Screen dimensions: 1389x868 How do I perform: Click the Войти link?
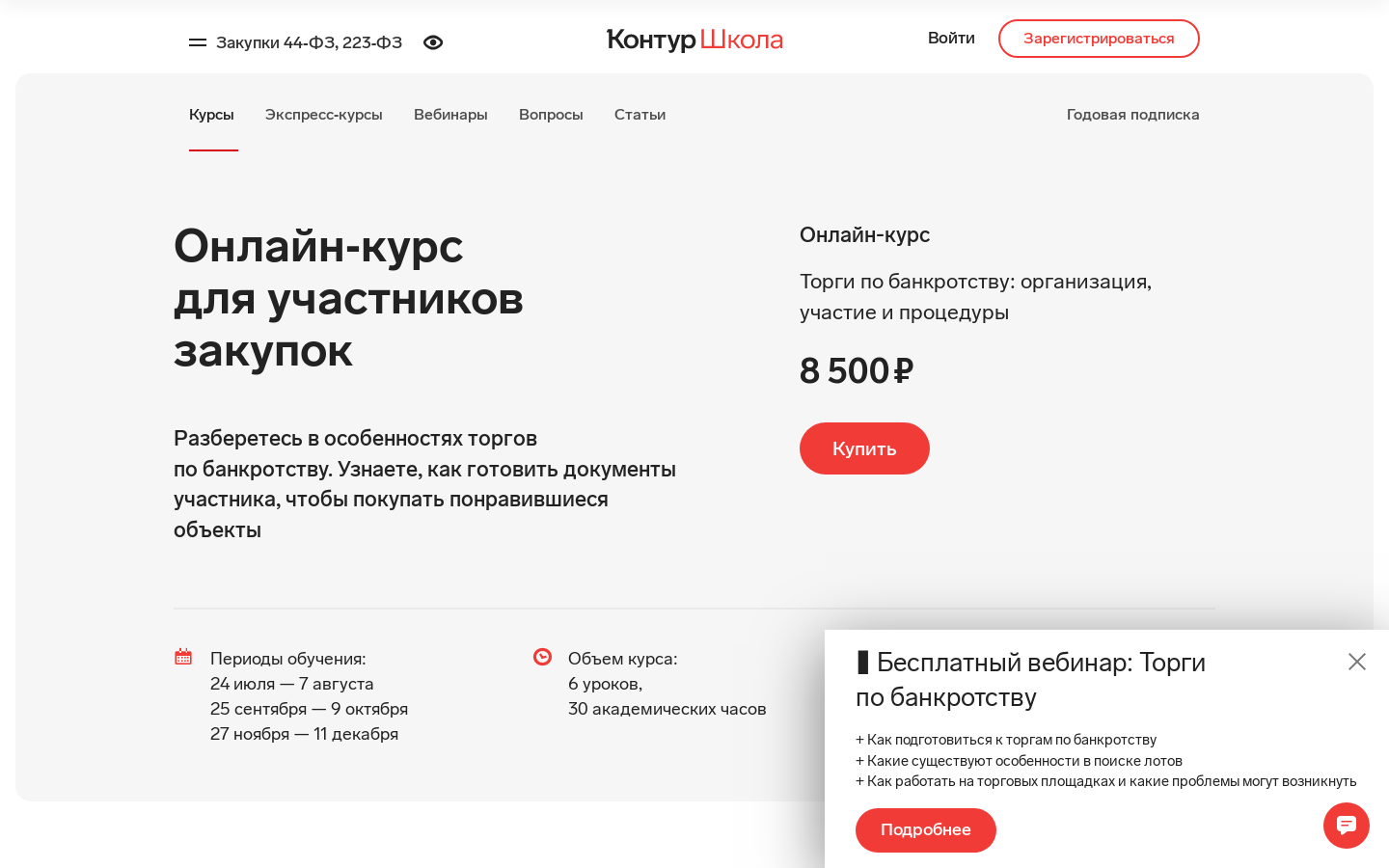(951, 39)
